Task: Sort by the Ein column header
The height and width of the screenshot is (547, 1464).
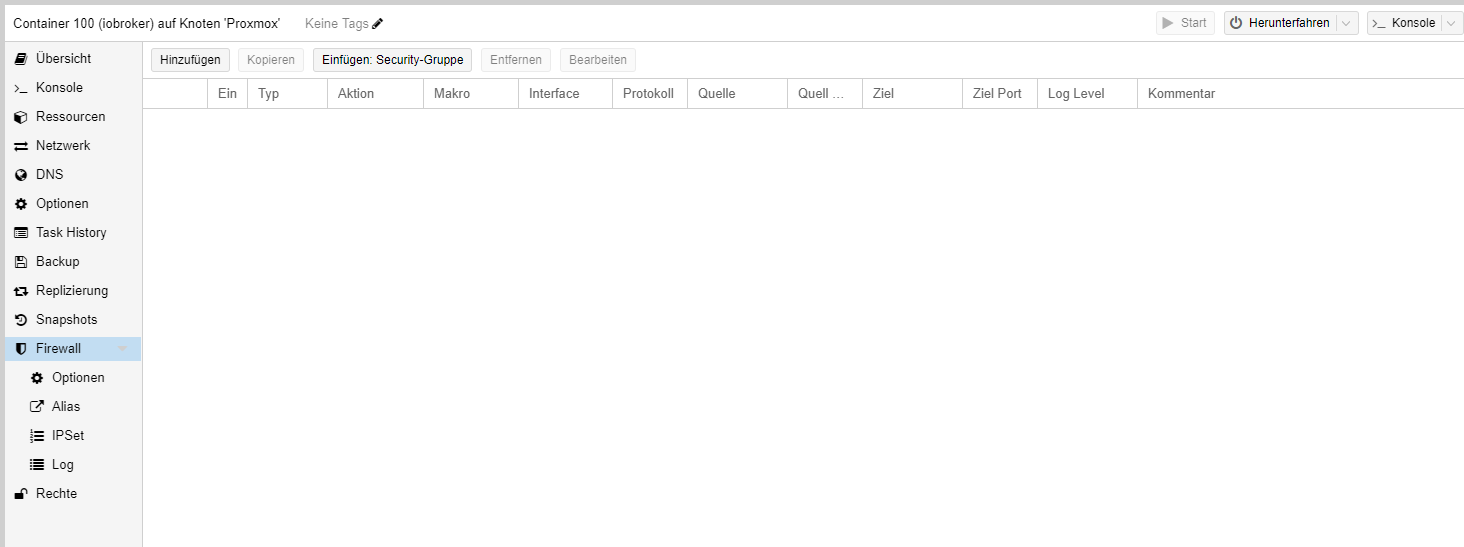Action: point(227,94)
